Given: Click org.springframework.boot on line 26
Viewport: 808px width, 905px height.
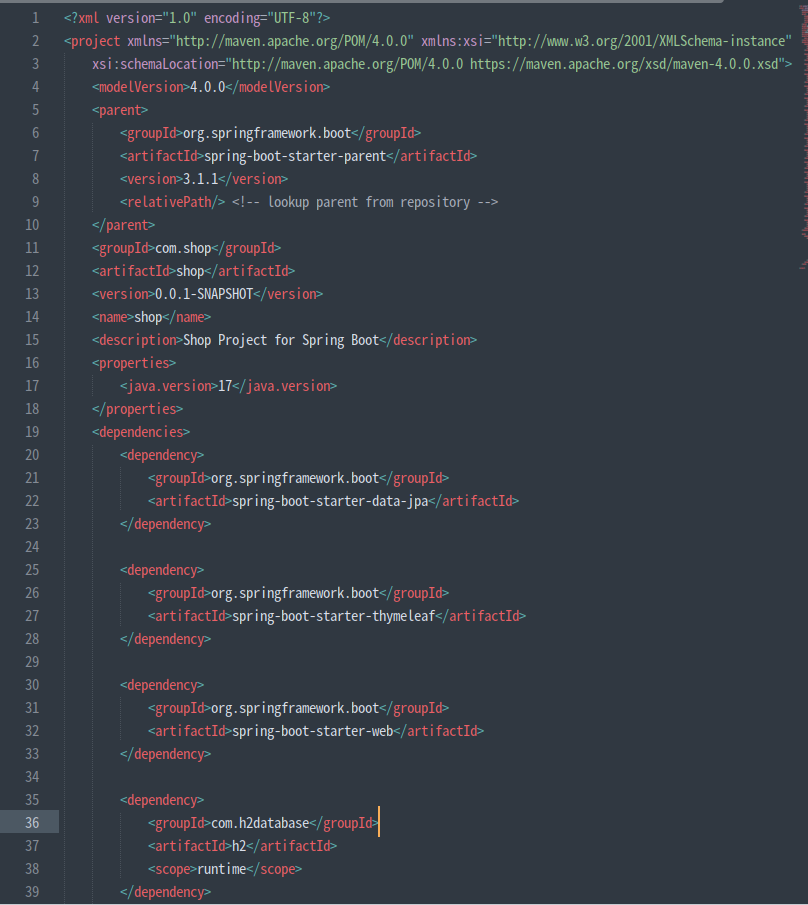Looking at the screenshot, I should point(295,593).
